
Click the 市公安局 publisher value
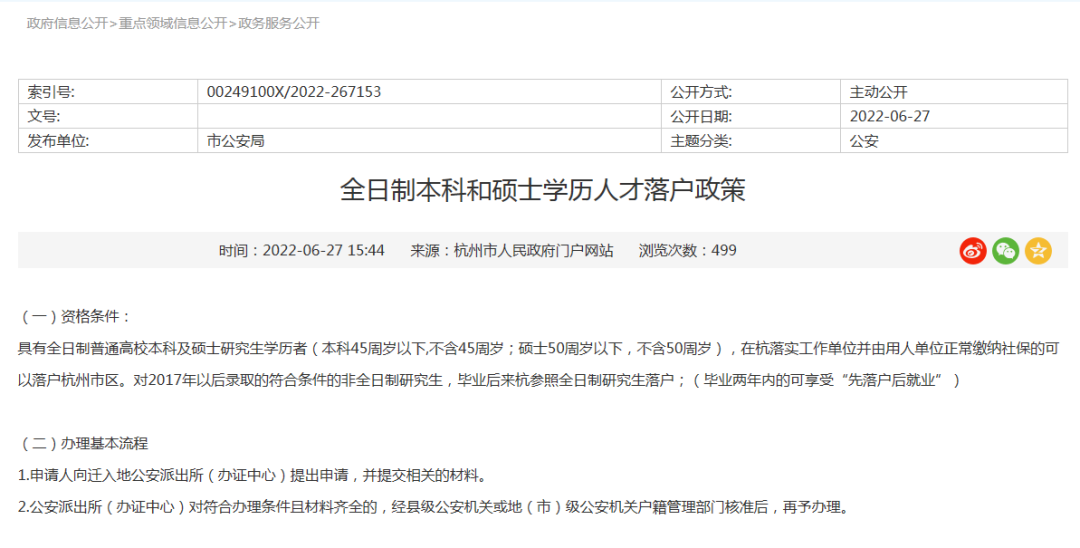tap(236, 141)
